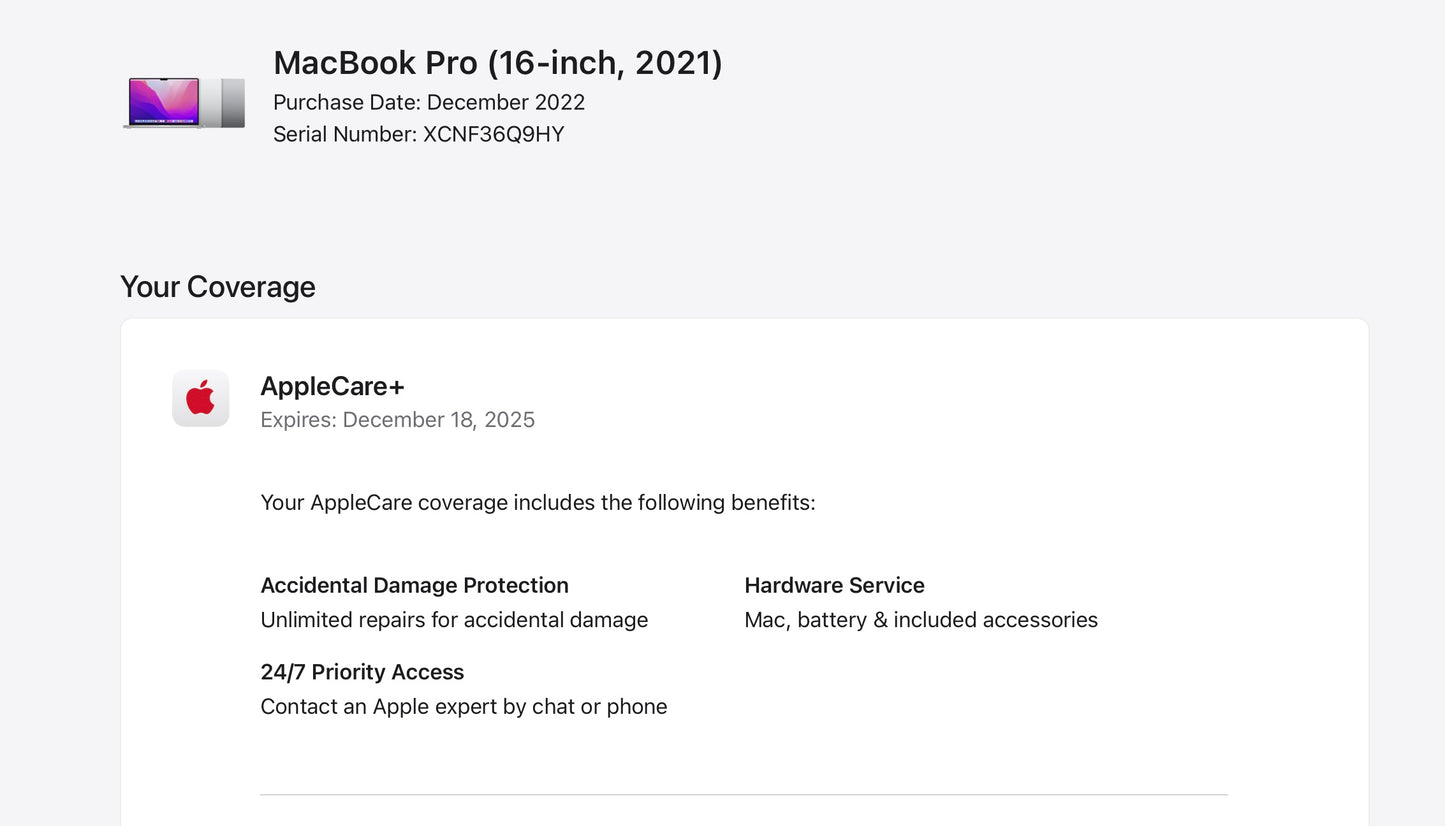Click the AppleCare+ plan name

pos(332,386)
